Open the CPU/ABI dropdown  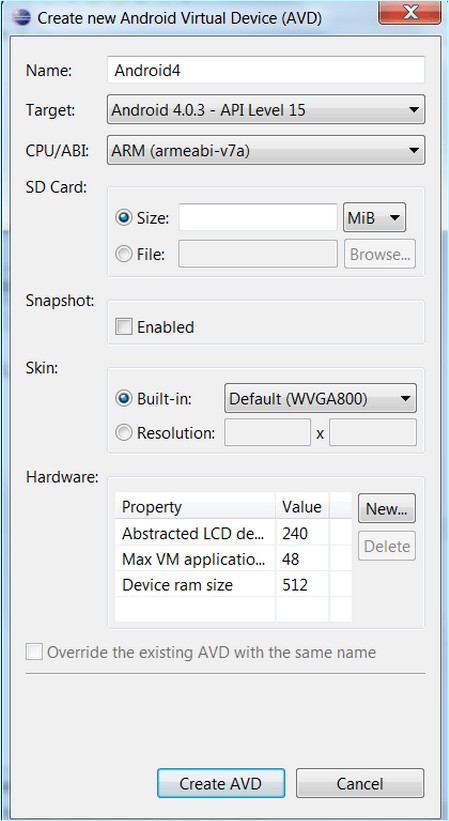(x=266, y=150)
